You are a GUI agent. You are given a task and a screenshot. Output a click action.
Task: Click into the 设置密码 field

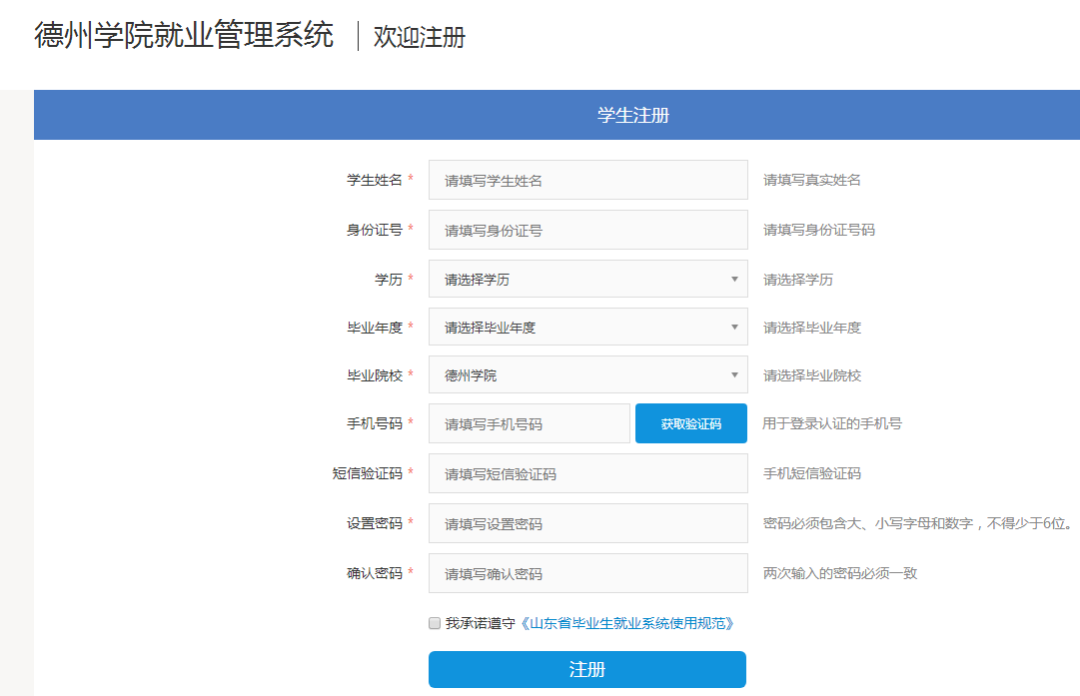tap(588, 524)
